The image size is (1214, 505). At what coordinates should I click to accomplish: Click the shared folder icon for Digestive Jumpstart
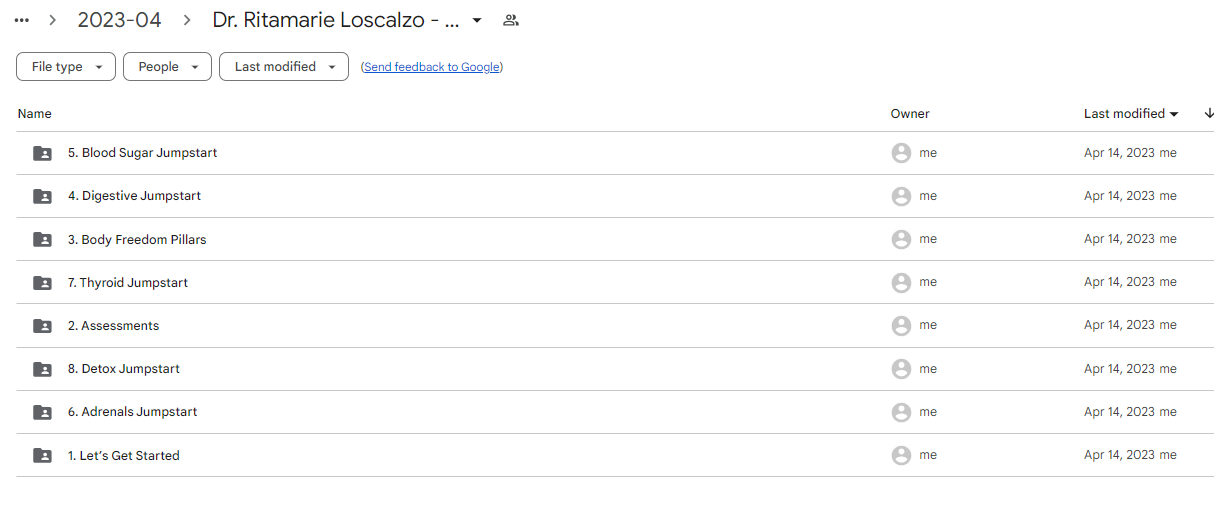pyautogui.click(x=42, y=196)
